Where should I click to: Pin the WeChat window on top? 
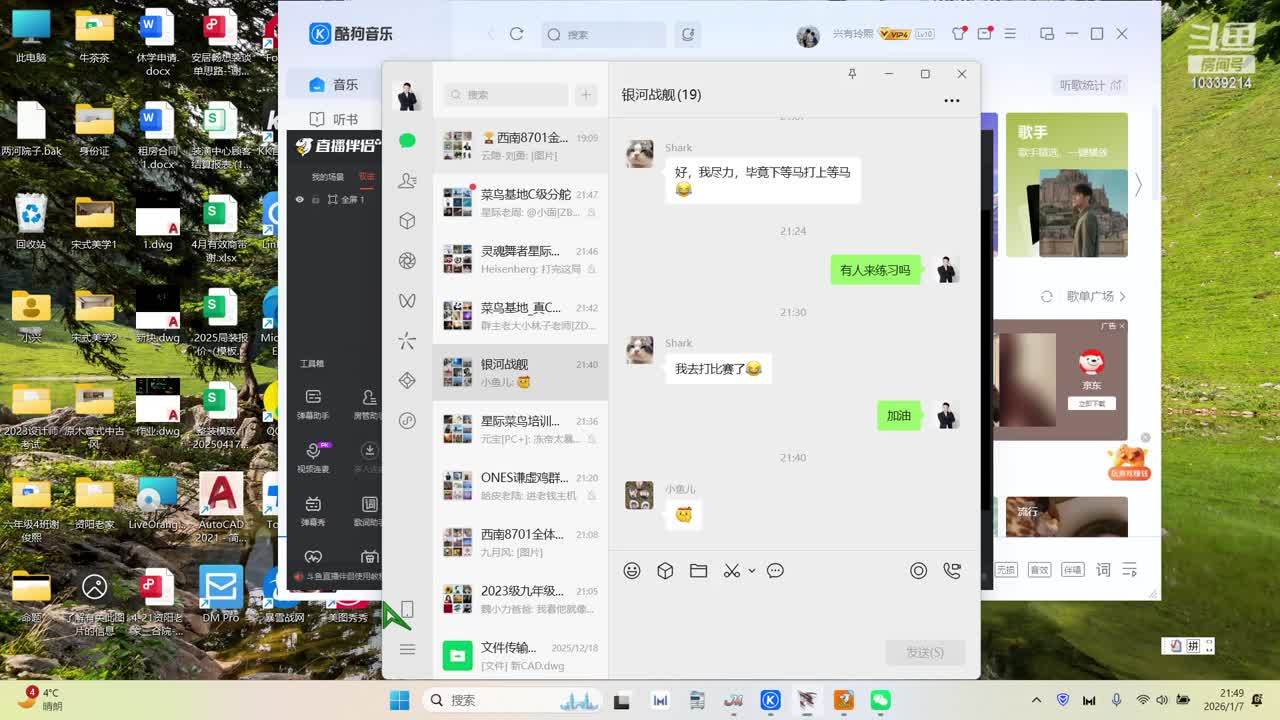click(852, 74)
